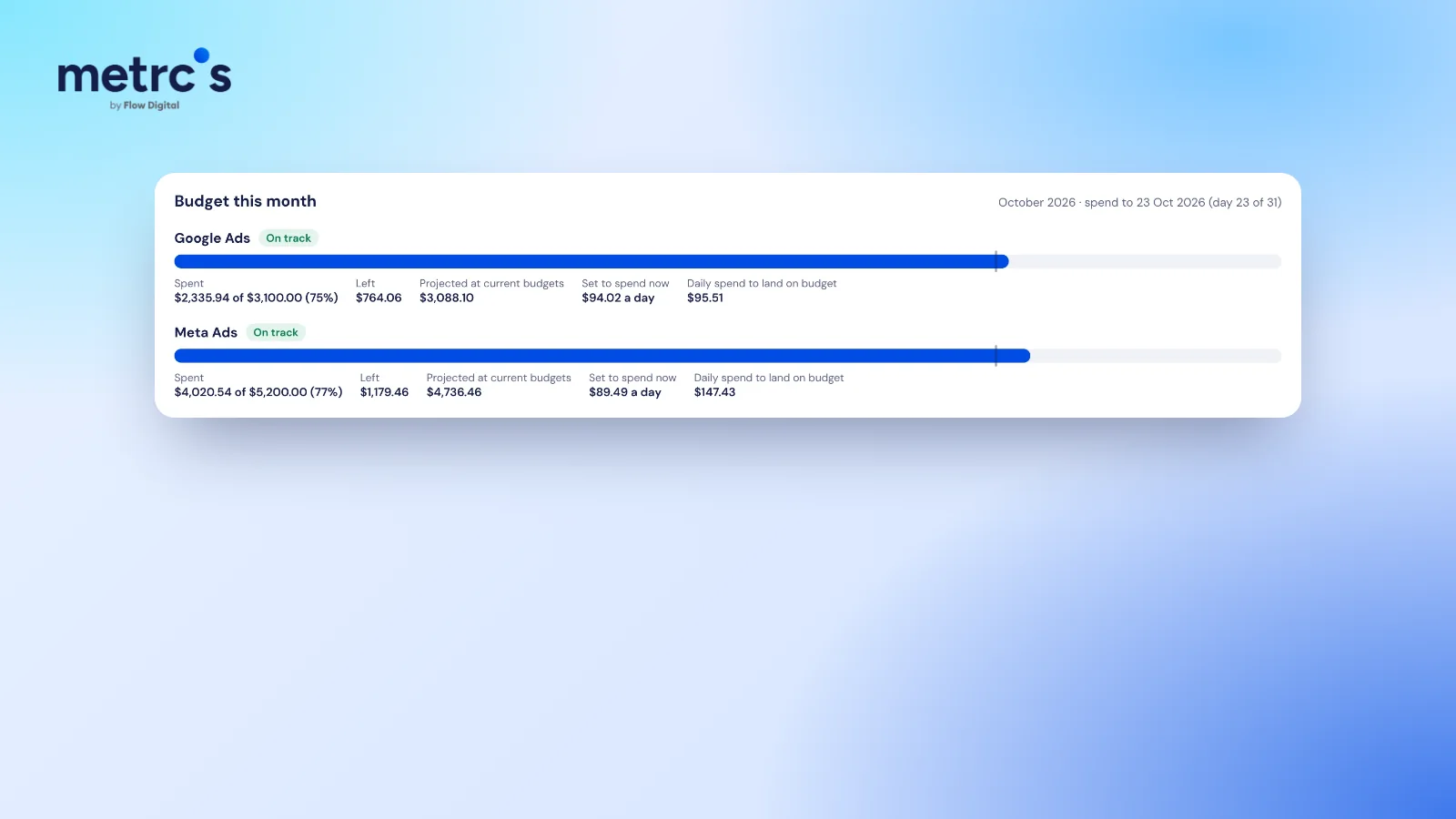Click the '$4,020.54 of $5,200.00 (77%)' value
Viewport: 1456px width, 819px height.
258,392
